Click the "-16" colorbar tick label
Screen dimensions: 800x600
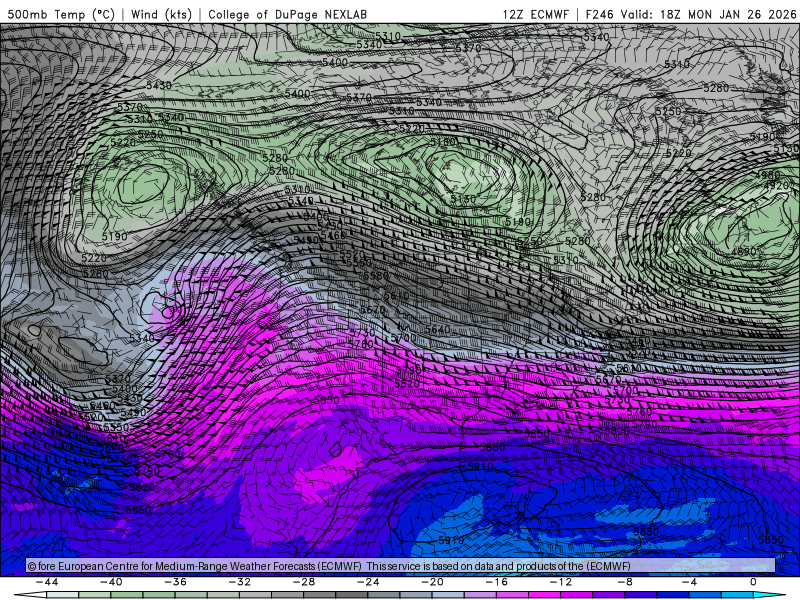pyautogui.click(x=497, y=582)
